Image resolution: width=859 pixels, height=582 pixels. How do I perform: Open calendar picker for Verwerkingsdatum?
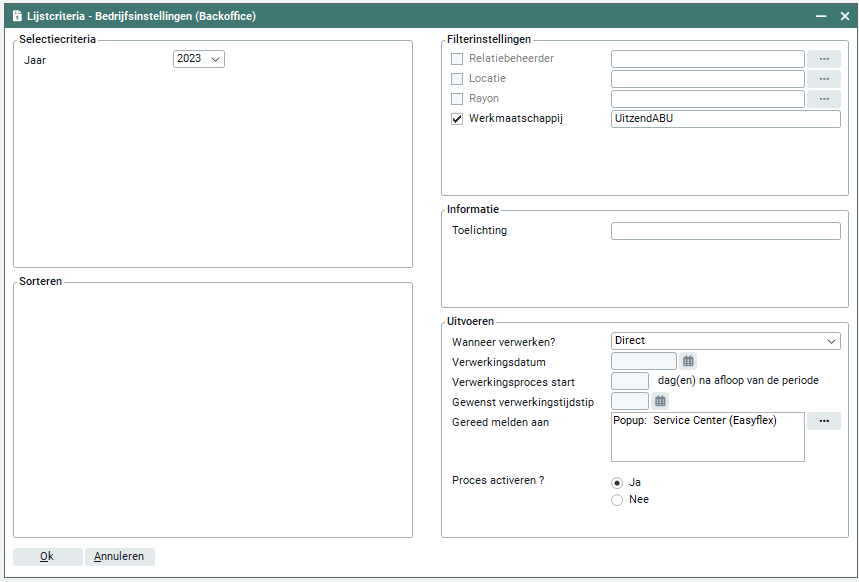[688, 361]
